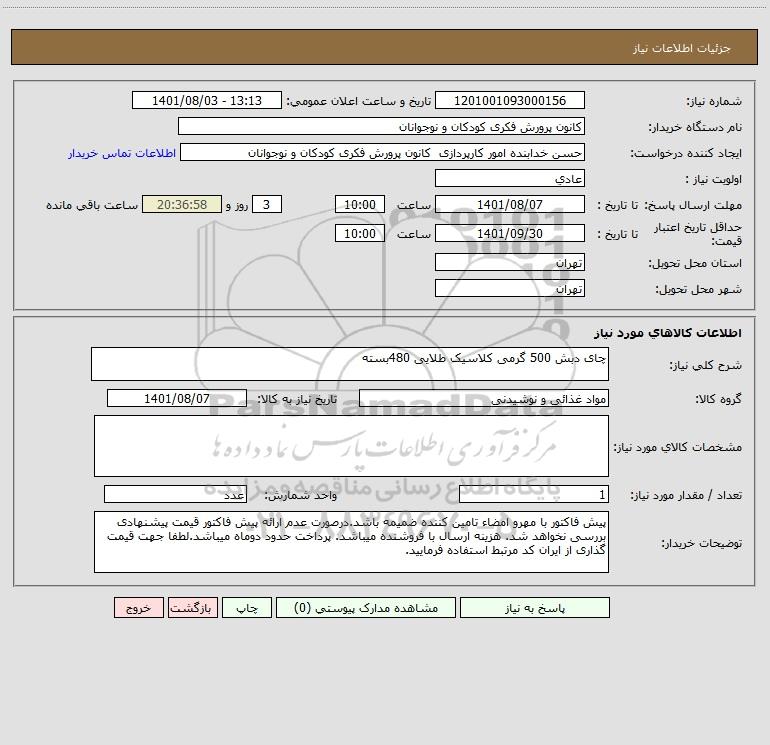
Task: Click 'اطلاعات کالاهای مورد نیاز' section heading
Action: coord(667,332)
